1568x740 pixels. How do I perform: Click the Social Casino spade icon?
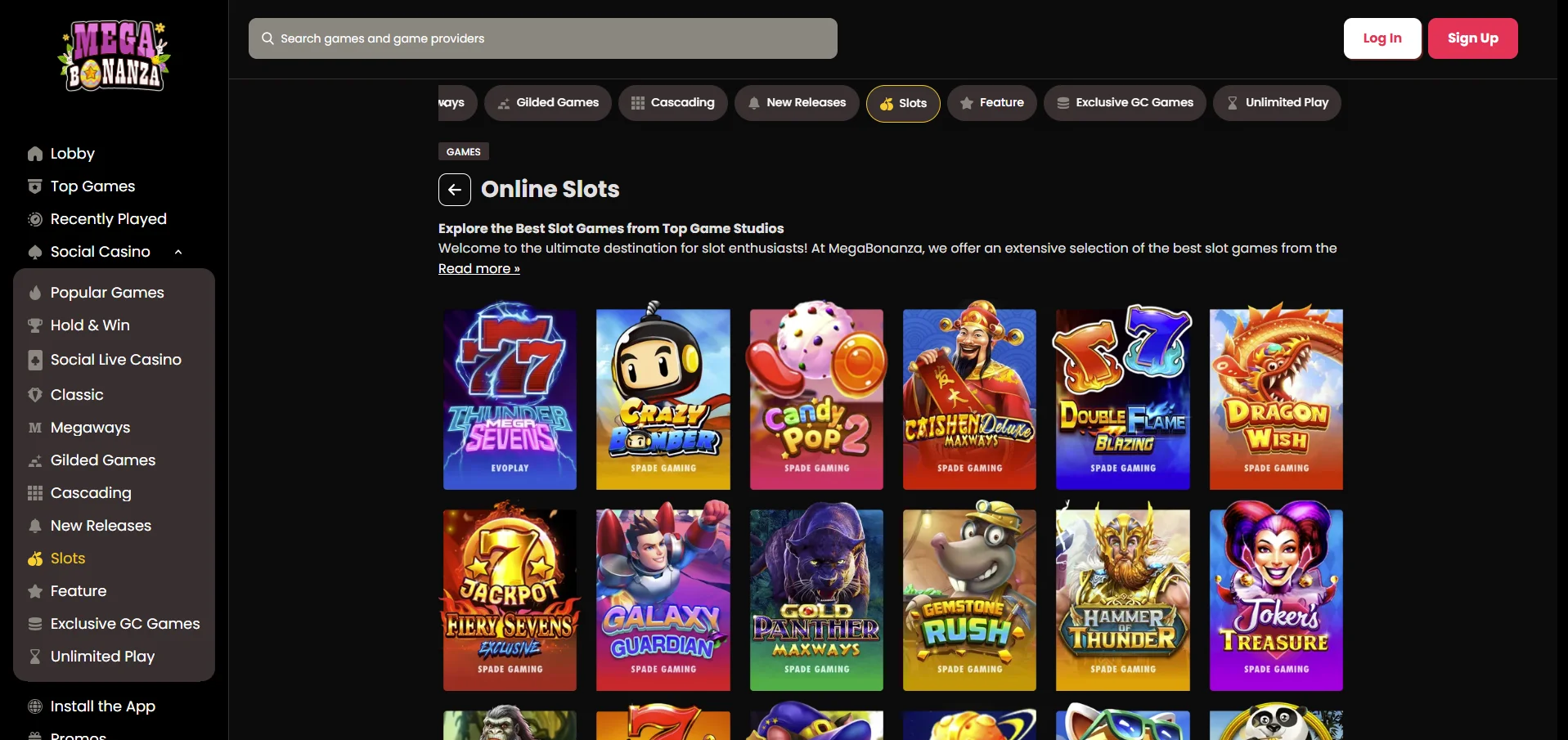pos(34,252)
